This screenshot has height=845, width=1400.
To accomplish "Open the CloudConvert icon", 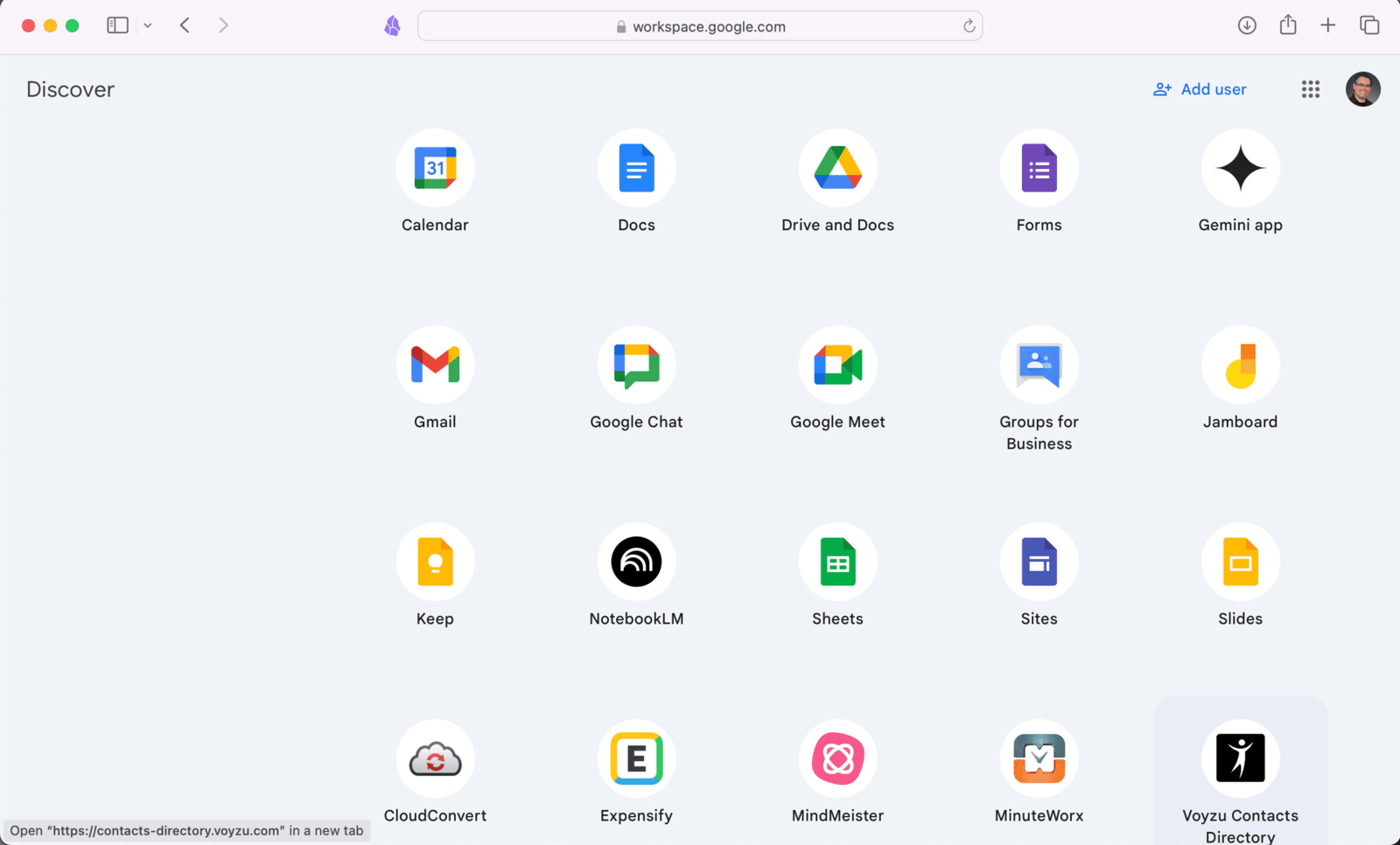I will point(435,758).
